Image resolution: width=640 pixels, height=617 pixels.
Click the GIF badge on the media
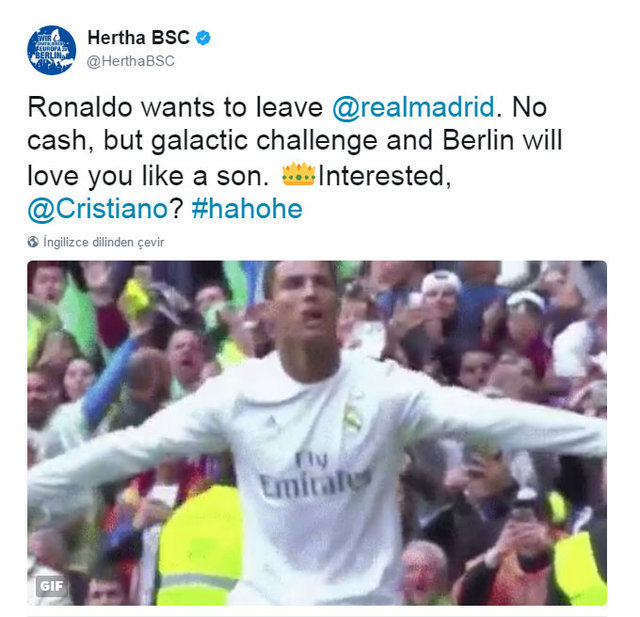51,586
